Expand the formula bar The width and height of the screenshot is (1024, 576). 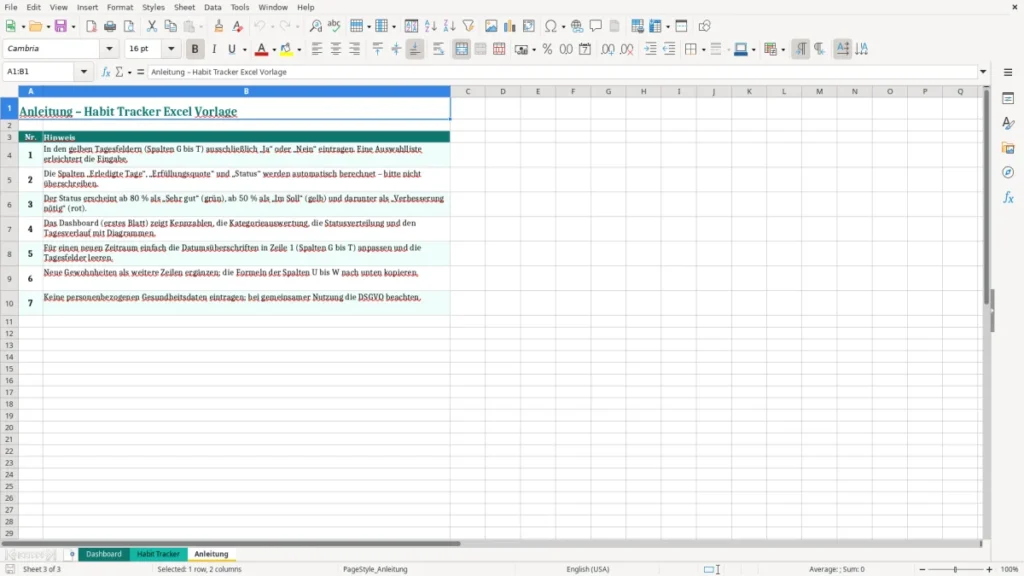pyautogui.click(x=983, y=72)
